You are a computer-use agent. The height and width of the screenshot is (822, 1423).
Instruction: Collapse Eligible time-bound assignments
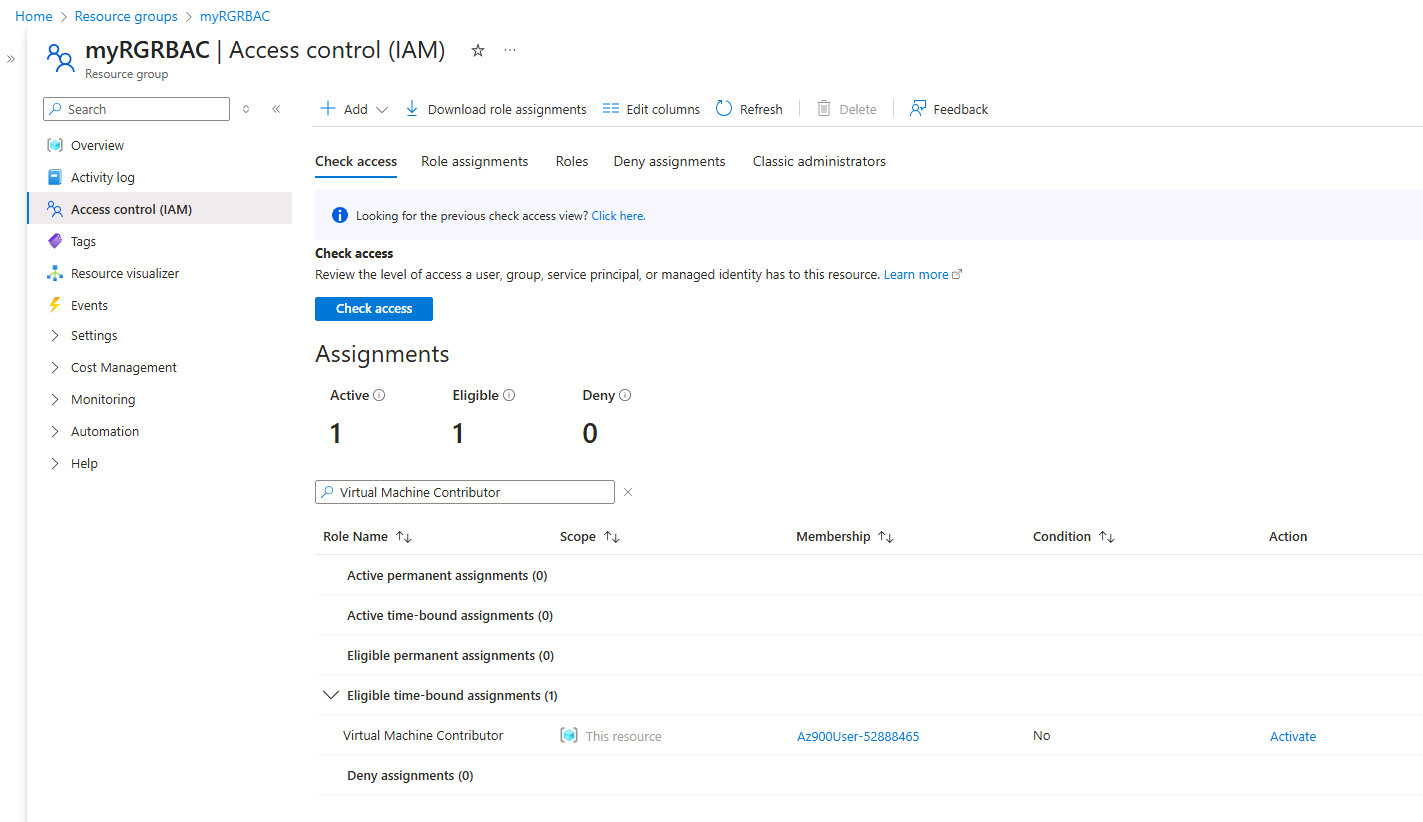click(331, 694)
